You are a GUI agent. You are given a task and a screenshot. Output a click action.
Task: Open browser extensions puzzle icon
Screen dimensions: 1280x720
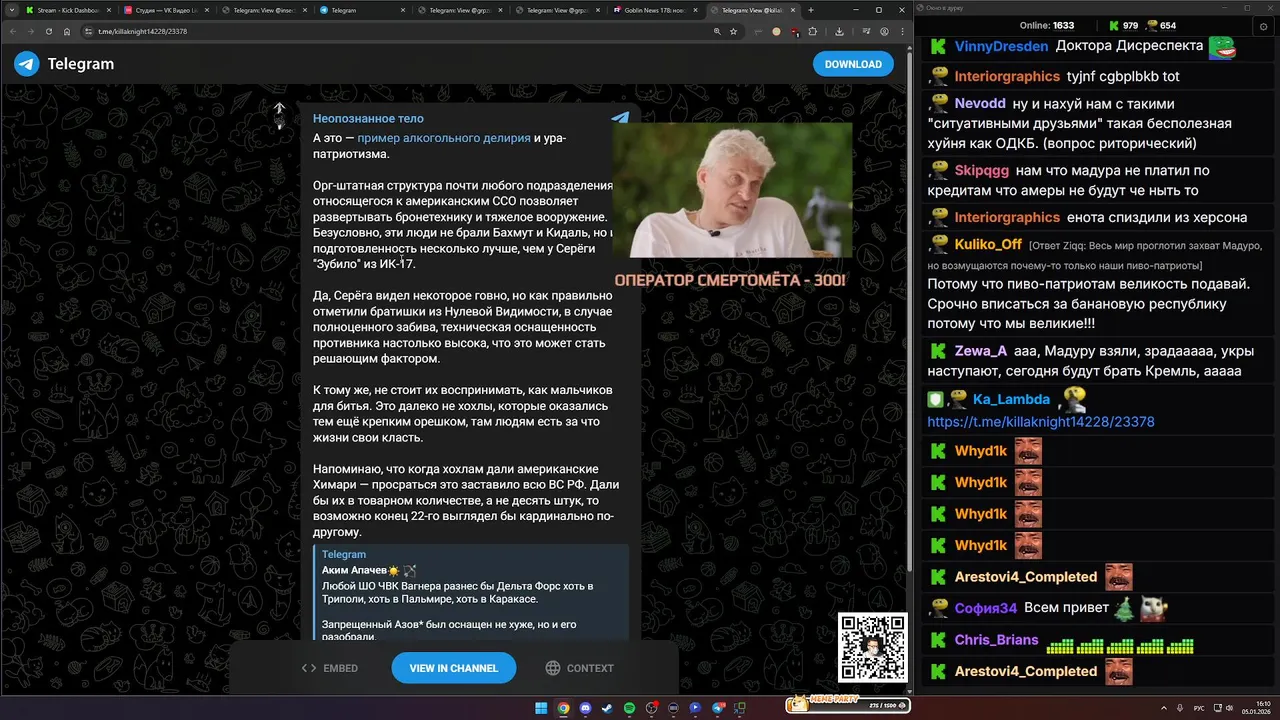point(812,32)
